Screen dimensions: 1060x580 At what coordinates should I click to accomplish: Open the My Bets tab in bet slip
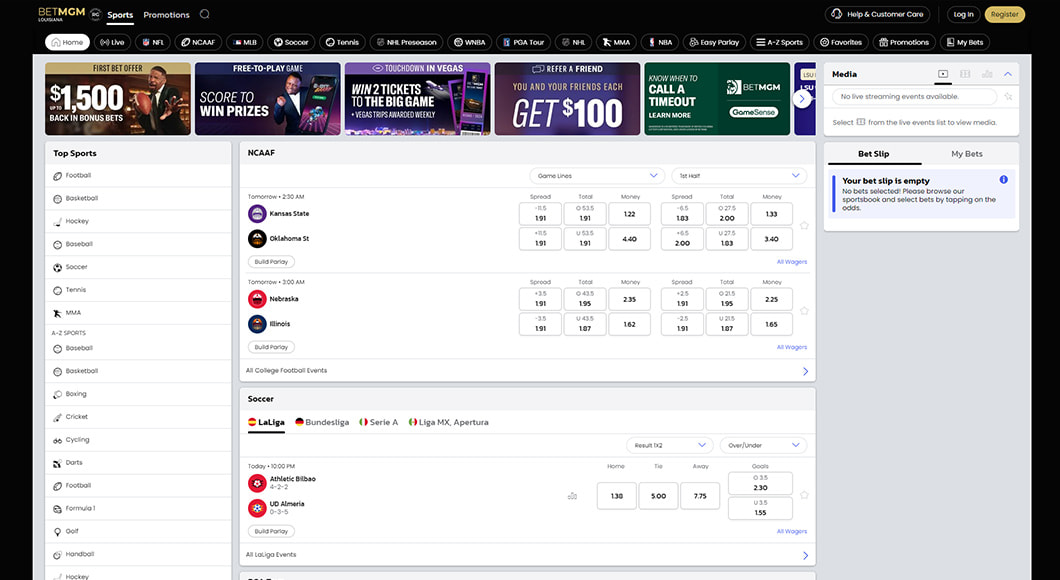967,153
